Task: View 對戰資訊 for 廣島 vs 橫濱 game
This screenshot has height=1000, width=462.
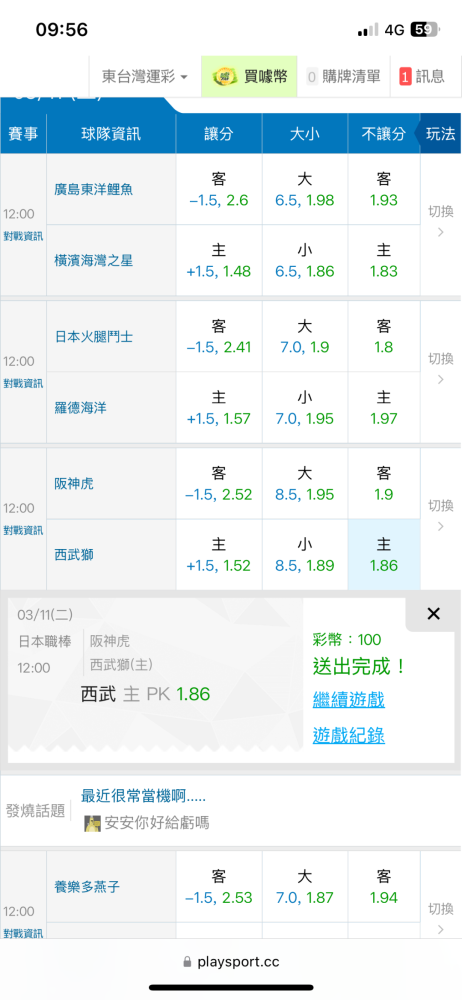Action: click(23, 236)
